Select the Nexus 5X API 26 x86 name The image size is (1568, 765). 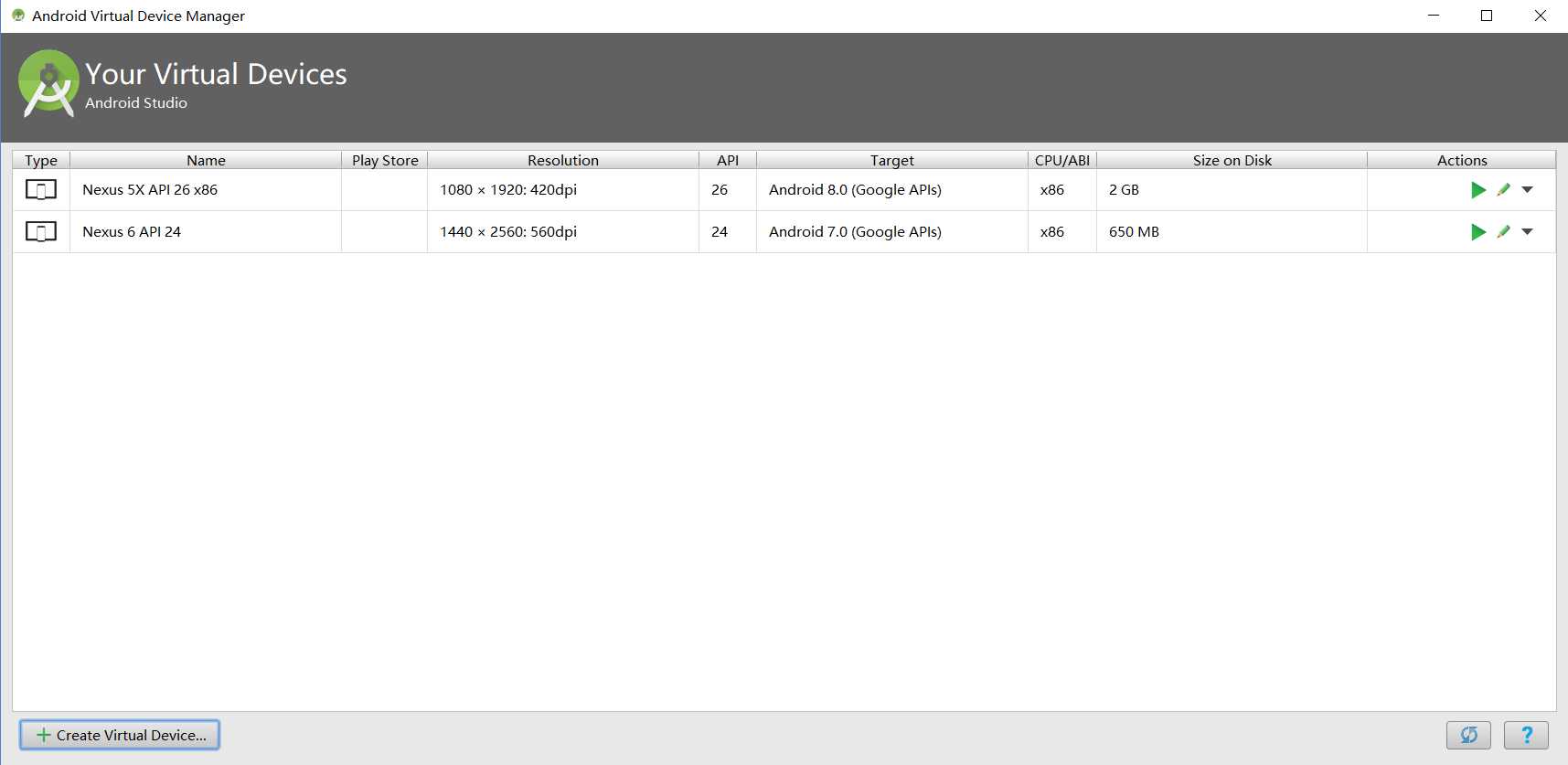(x=150, y=190)
